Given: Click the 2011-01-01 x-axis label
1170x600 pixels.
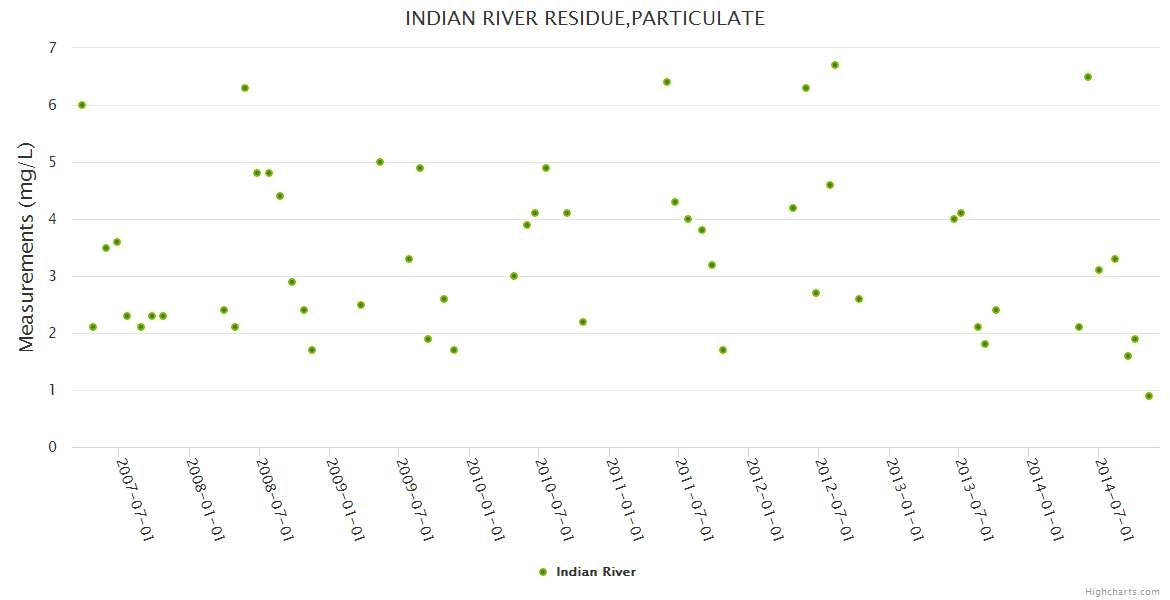Looking at the screenshot, I should coord(625,499).
